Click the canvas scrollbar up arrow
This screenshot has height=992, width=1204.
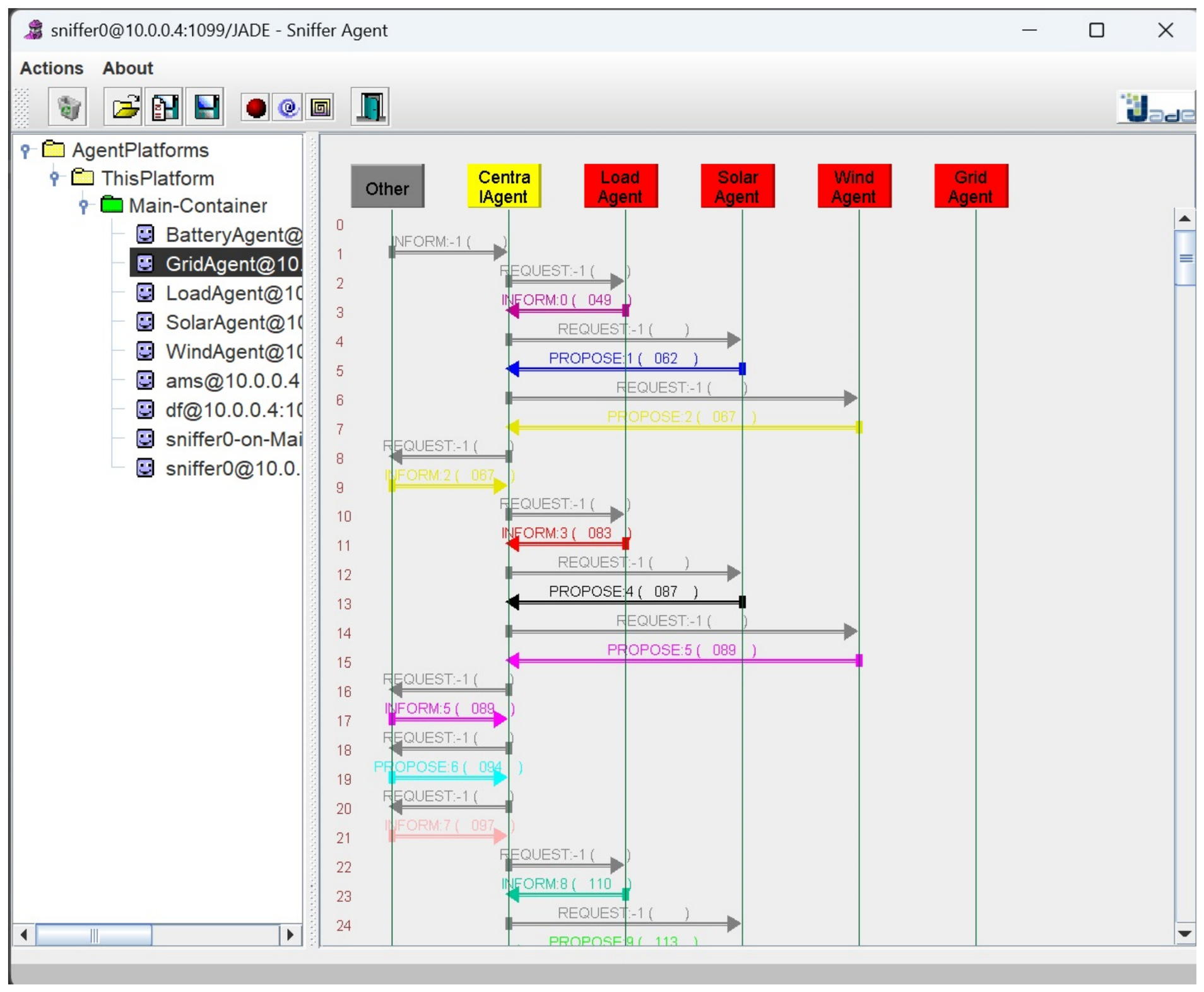coord(1185,219)
